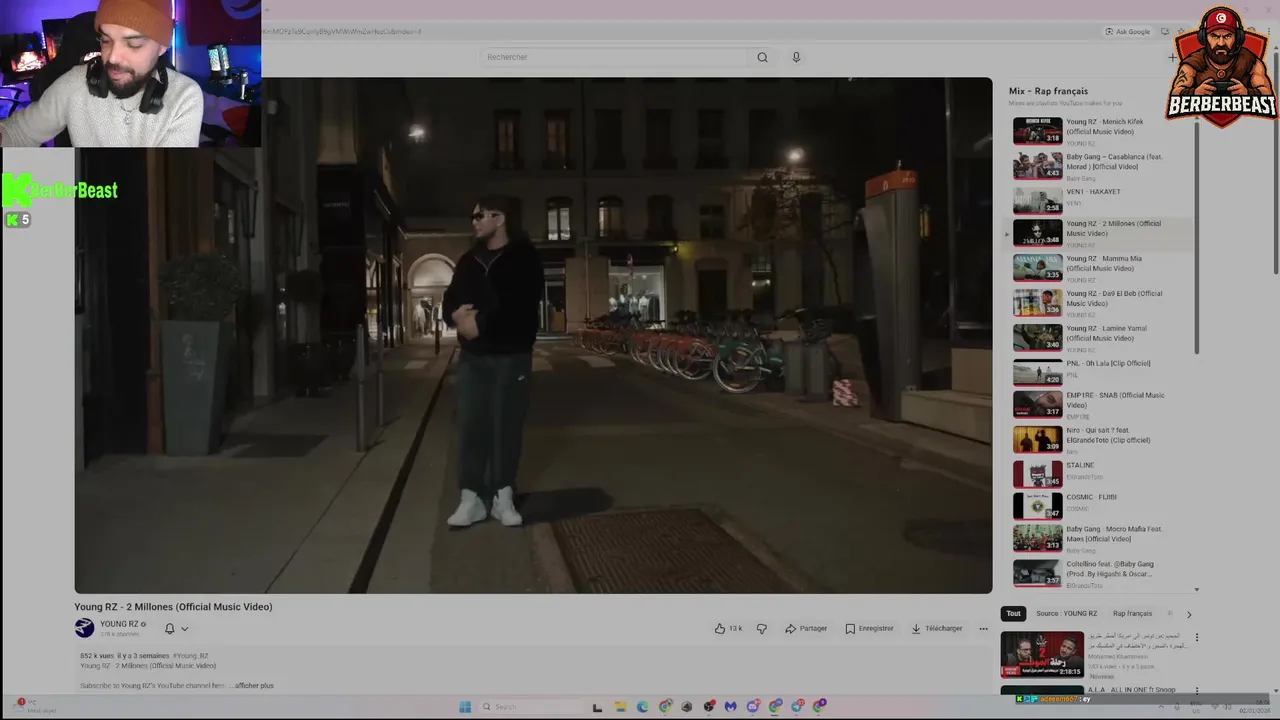Open the three-dot more actions menu below the video
1280x720 pixels.
click(983, 629)
